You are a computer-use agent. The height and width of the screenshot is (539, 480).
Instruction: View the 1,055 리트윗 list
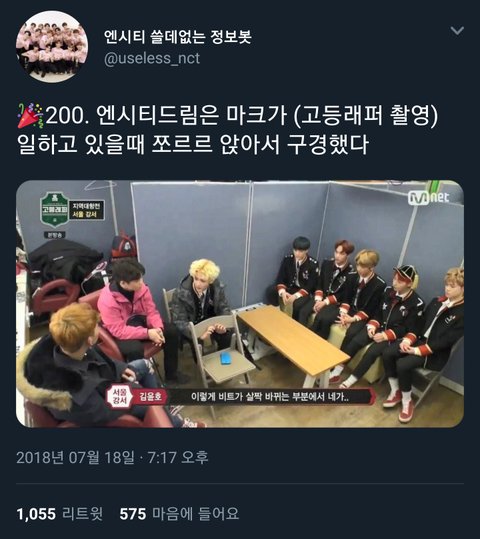click(x=59, y=514)
